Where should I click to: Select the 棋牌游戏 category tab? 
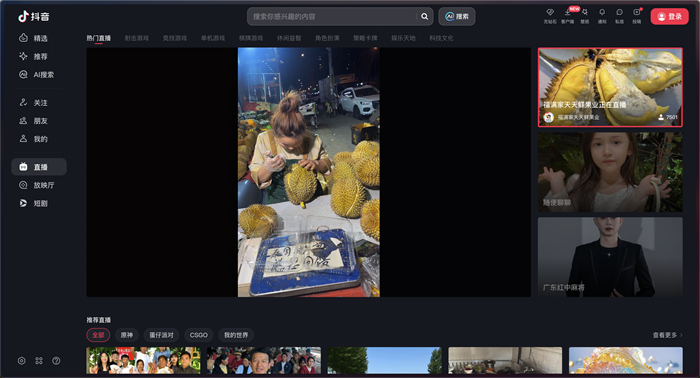251,38
